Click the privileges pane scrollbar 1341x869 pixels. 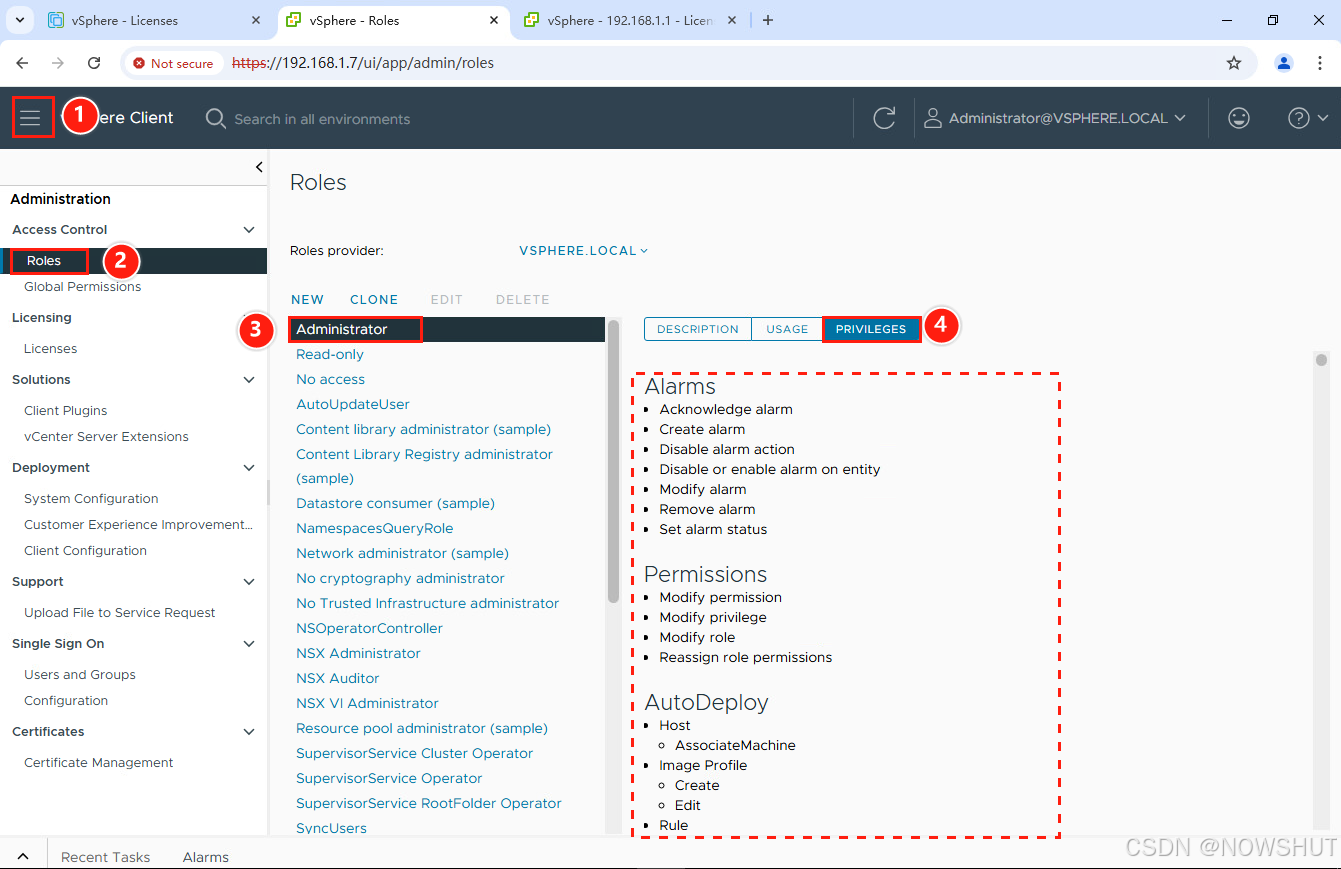pyautogui.click(x=1321, y=360)
